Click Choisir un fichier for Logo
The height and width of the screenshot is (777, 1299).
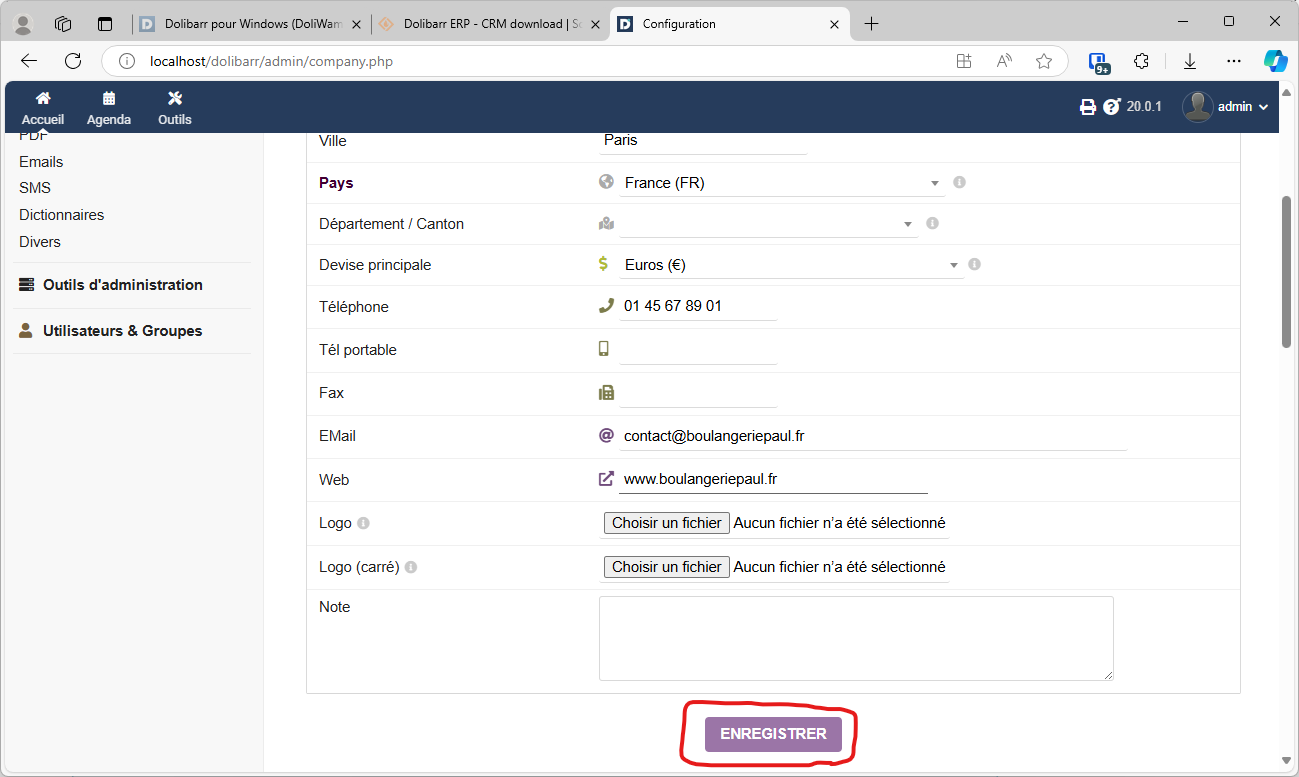tap(666, 523)
